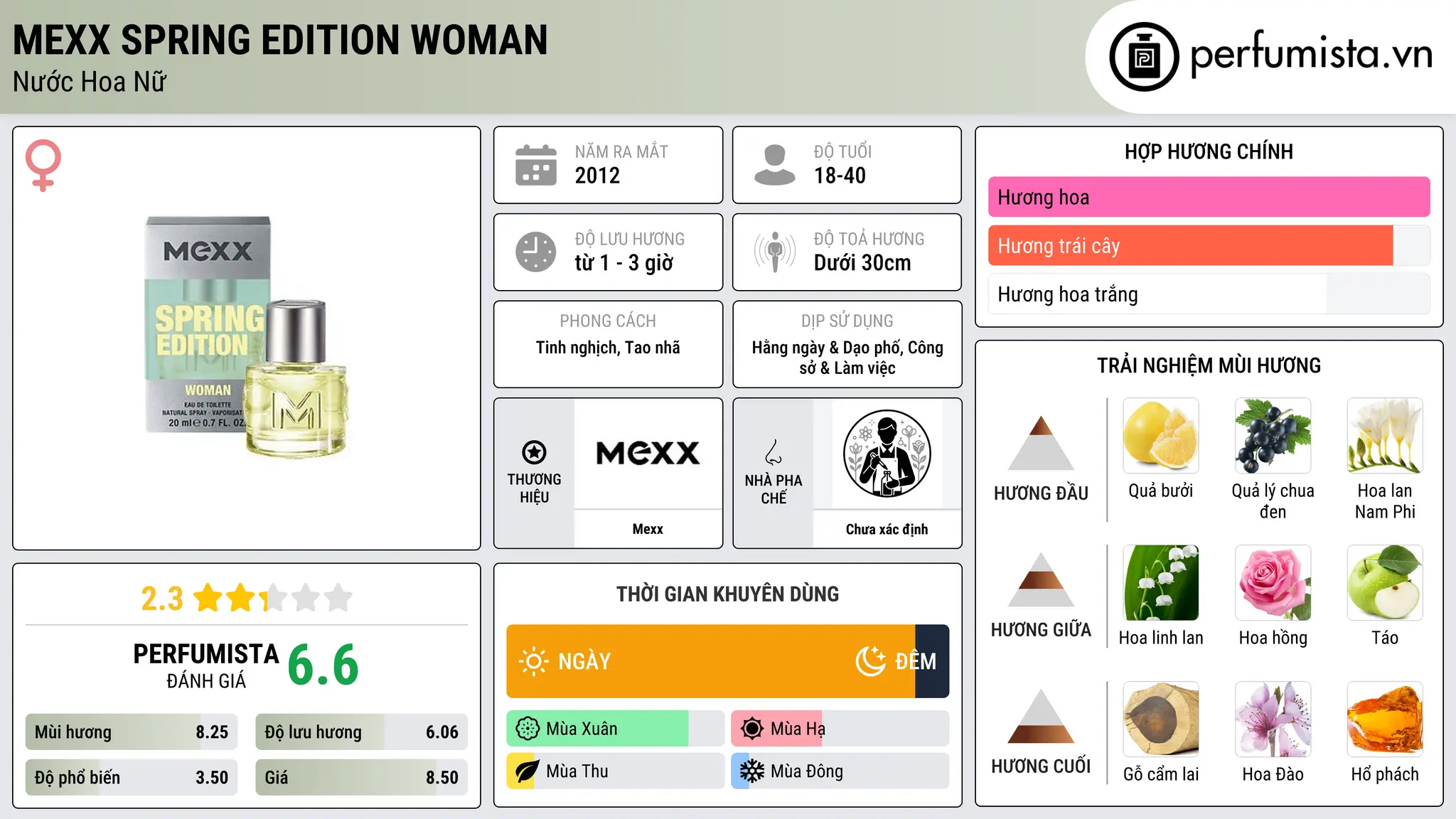The image size is (1456, 819).
Task: Click the pink Hương hoa accord bar
Action: click(x=1209, y=197)
